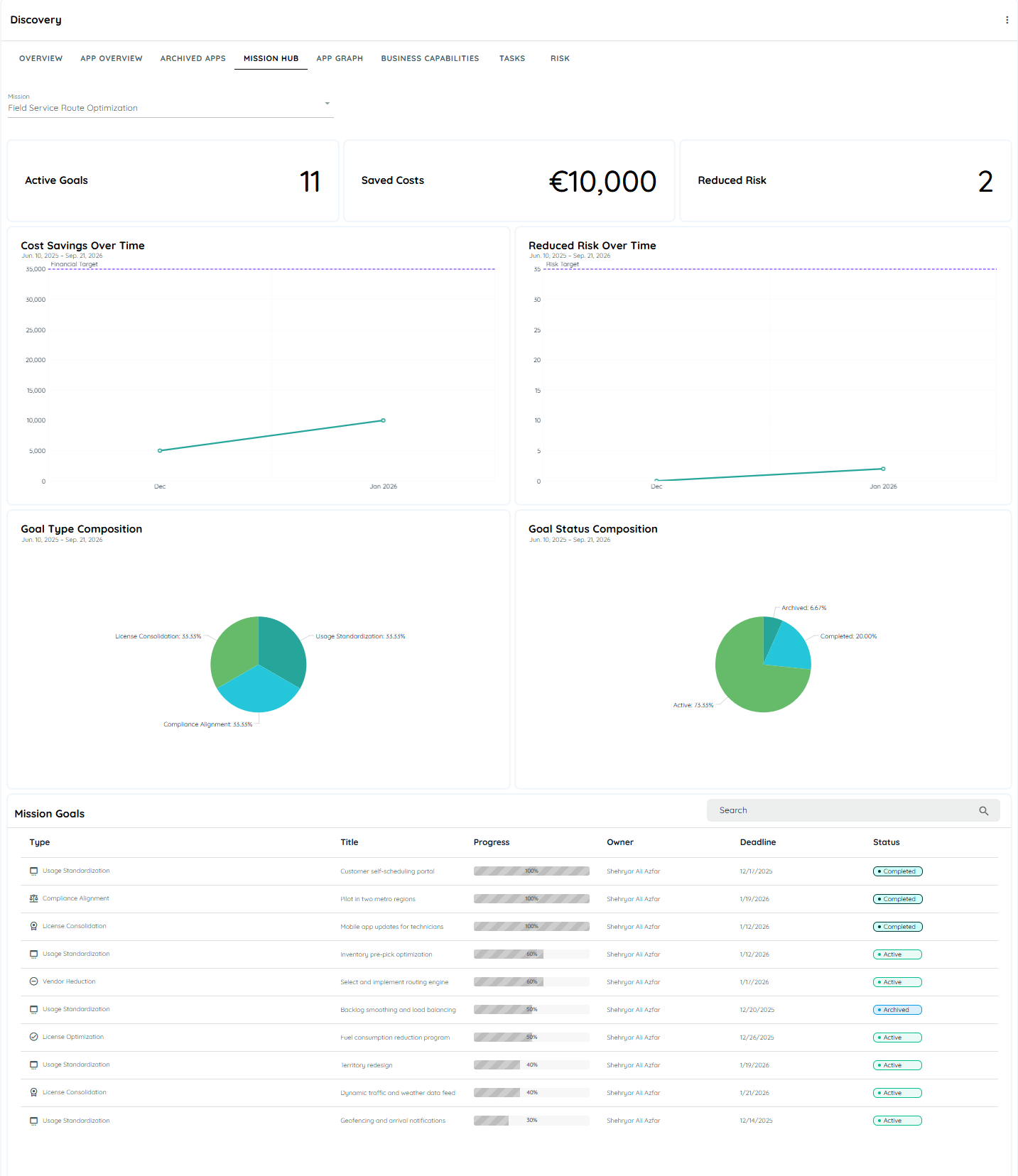Image resolution: width=1018 pixels, height=1176 pixels.
Task: Click License Consolidation icon for Dynamic traffic row
Action: coord(33,1092)
